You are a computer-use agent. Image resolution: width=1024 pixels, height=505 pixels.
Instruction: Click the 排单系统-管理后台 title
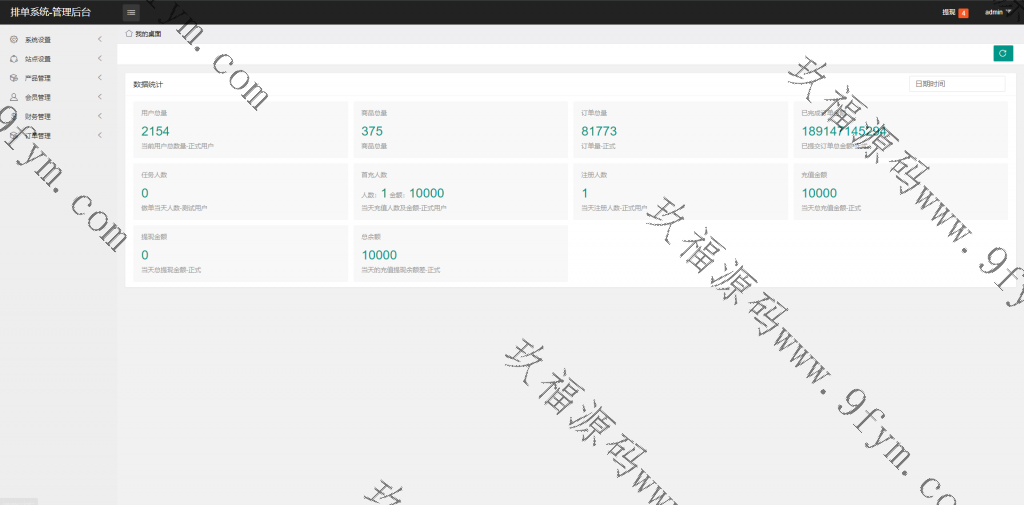click(50, 12)
